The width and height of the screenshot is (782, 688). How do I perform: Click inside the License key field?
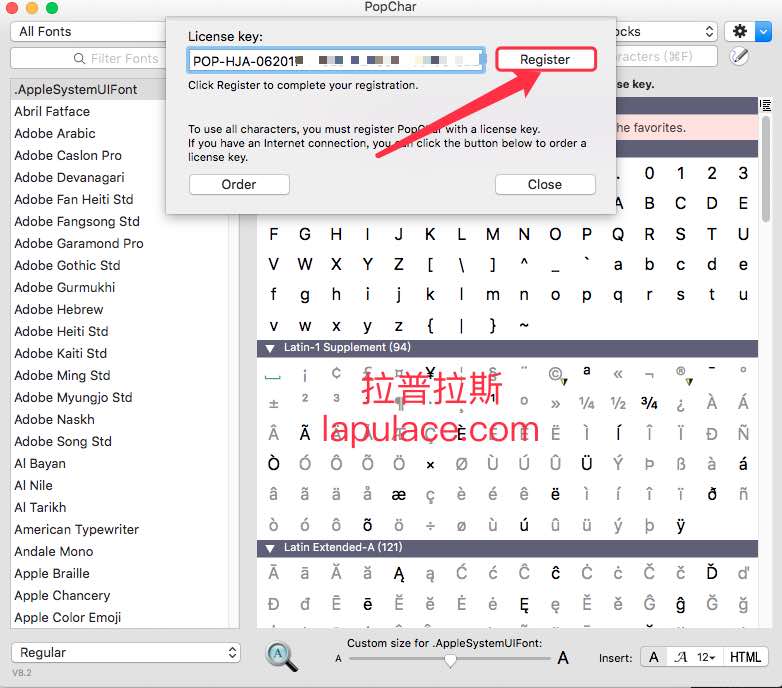(x=336, y=60)
